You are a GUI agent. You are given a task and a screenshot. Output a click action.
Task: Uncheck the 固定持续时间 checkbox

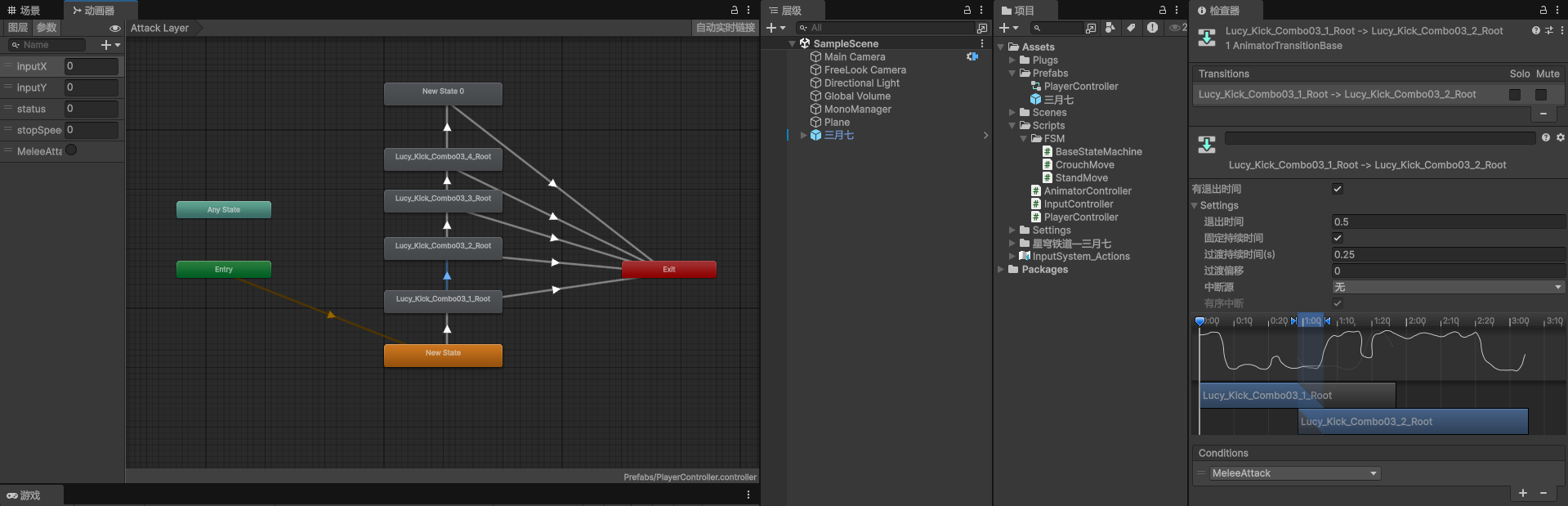(1338, 238)
